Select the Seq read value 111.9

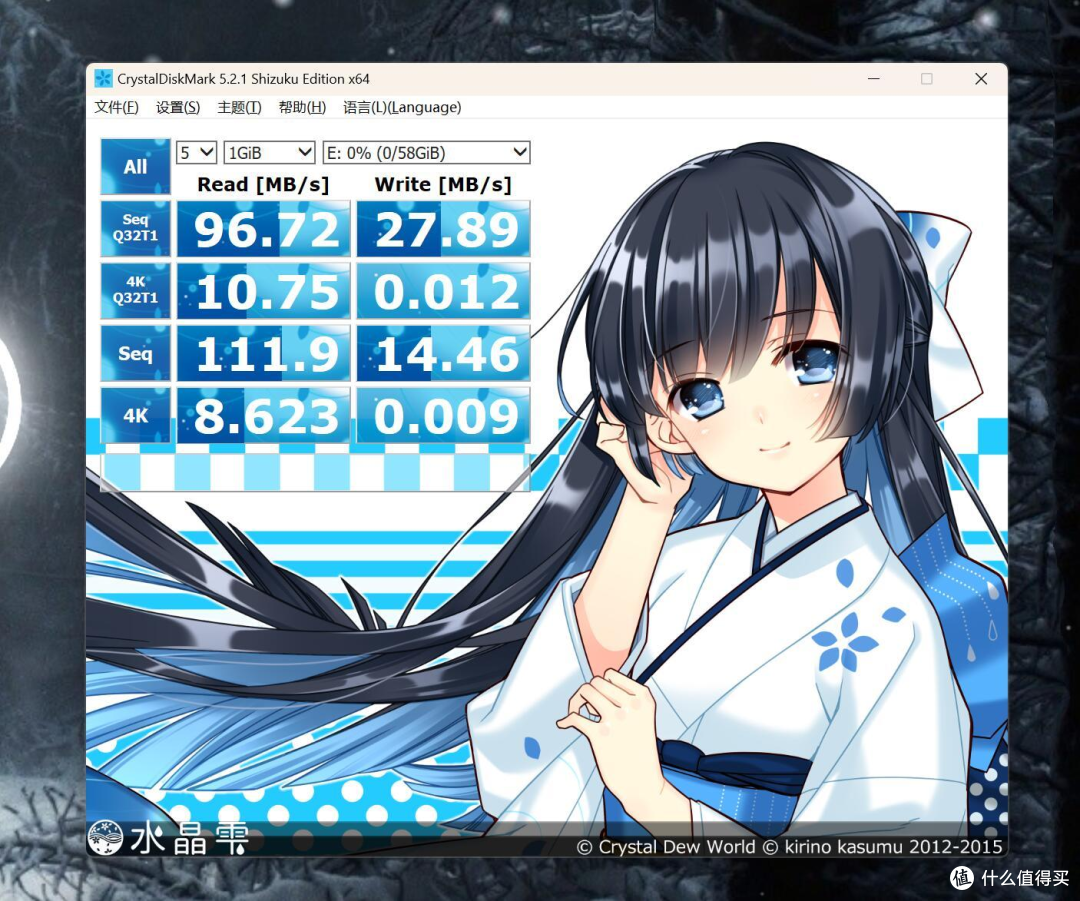[x=264, y=353]
